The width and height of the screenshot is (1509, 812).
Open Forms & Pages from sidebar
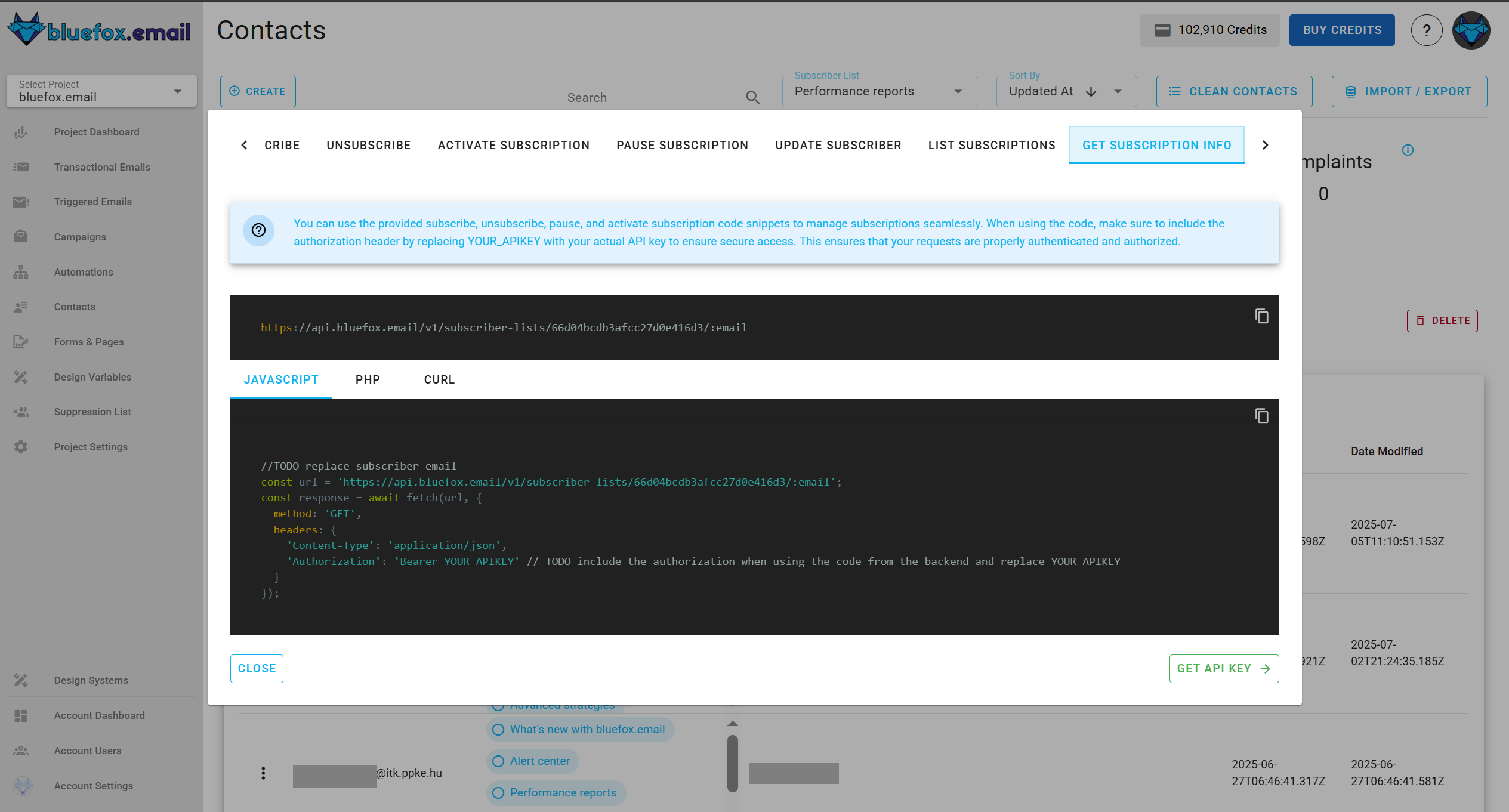(88, 342)
